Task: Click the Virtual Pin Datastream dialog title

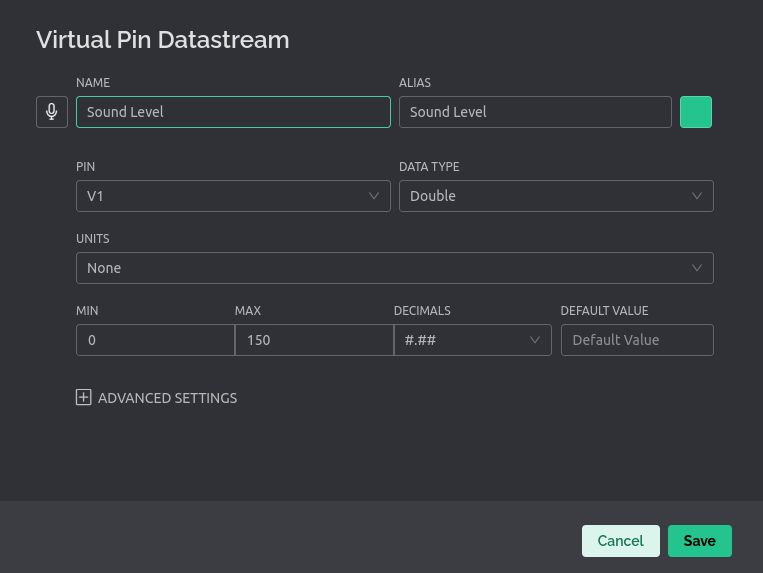Action: [163, 40]
